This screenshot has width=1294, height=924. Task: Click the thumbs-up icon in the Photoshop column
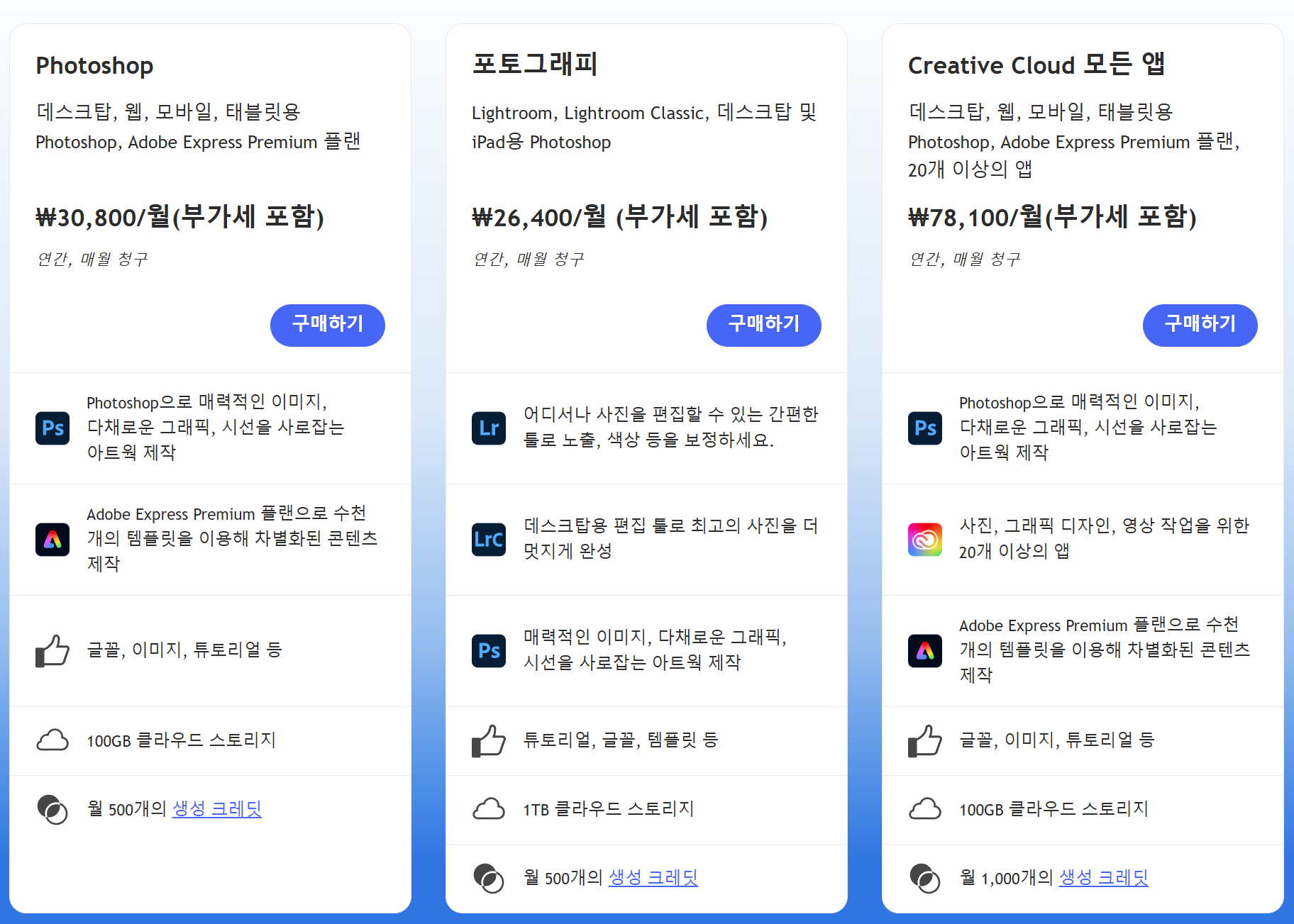(x=52, y=650)
